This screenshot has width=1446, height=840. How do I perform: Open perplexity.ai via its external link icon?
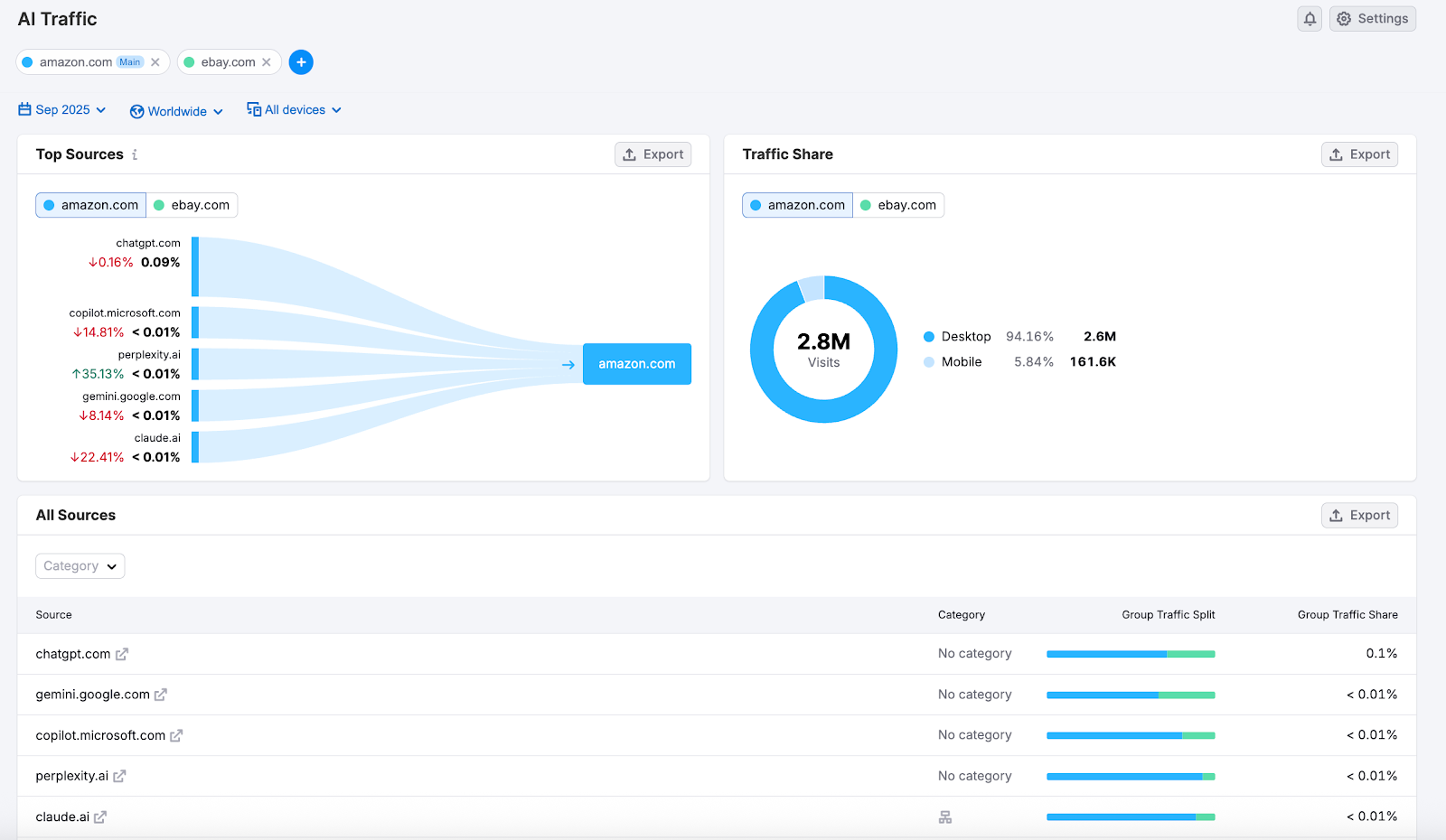point(120,776)
